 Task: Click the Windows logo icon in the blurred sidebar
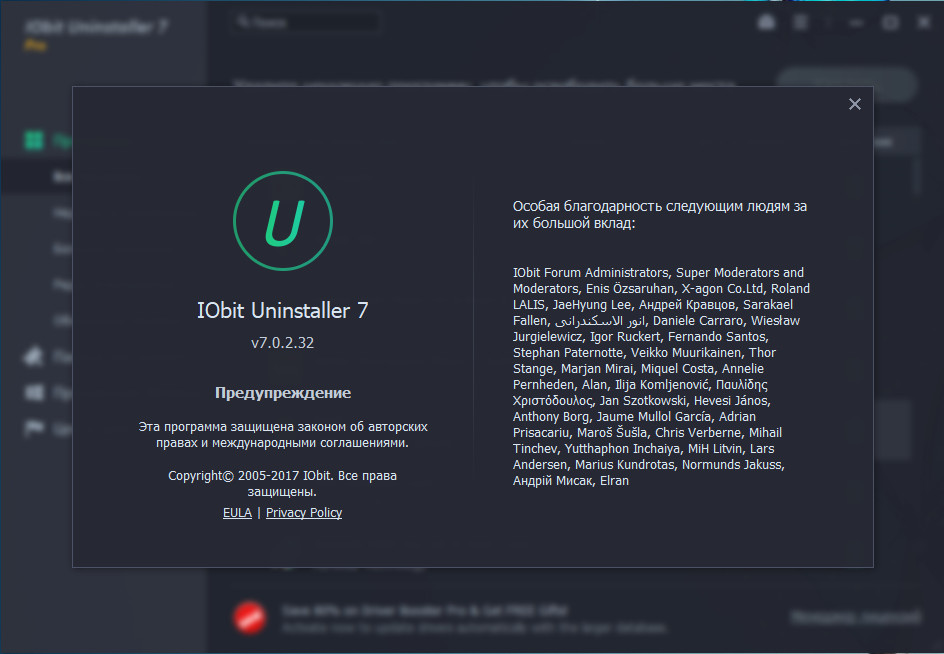point(34,393)
